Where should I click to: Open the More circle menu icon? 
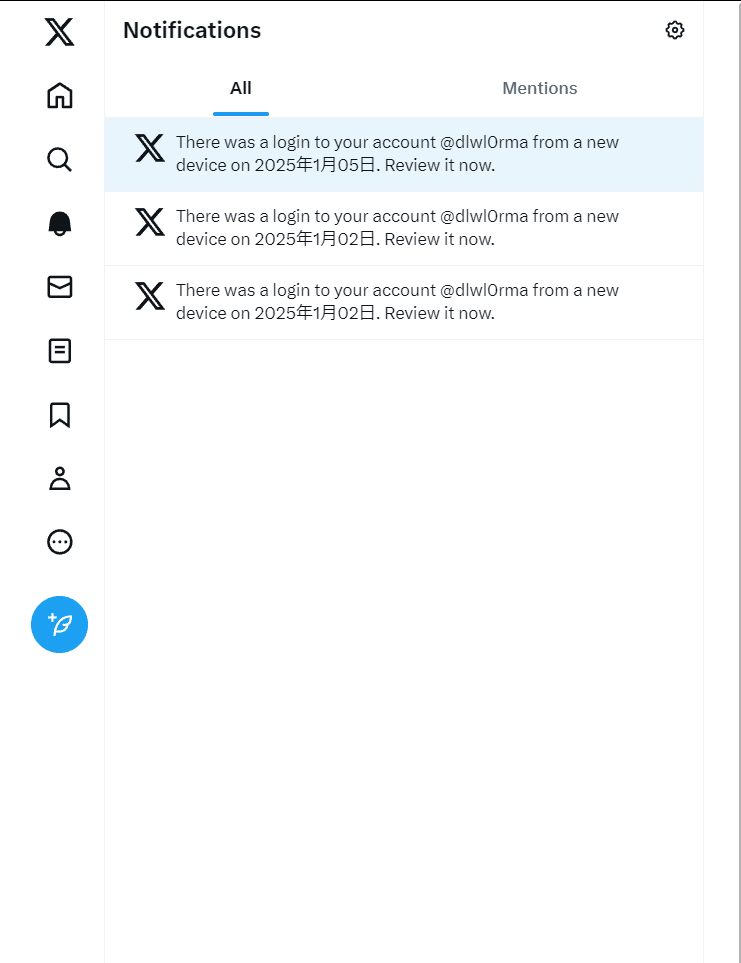(x=60, y=542)
